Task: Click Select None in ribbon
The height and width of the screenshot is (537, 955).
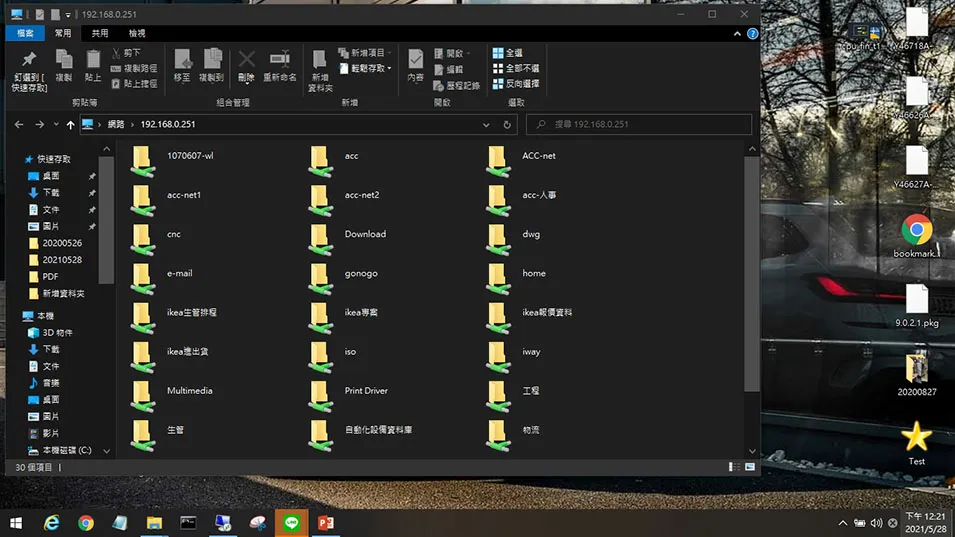Action: point(516,68)
